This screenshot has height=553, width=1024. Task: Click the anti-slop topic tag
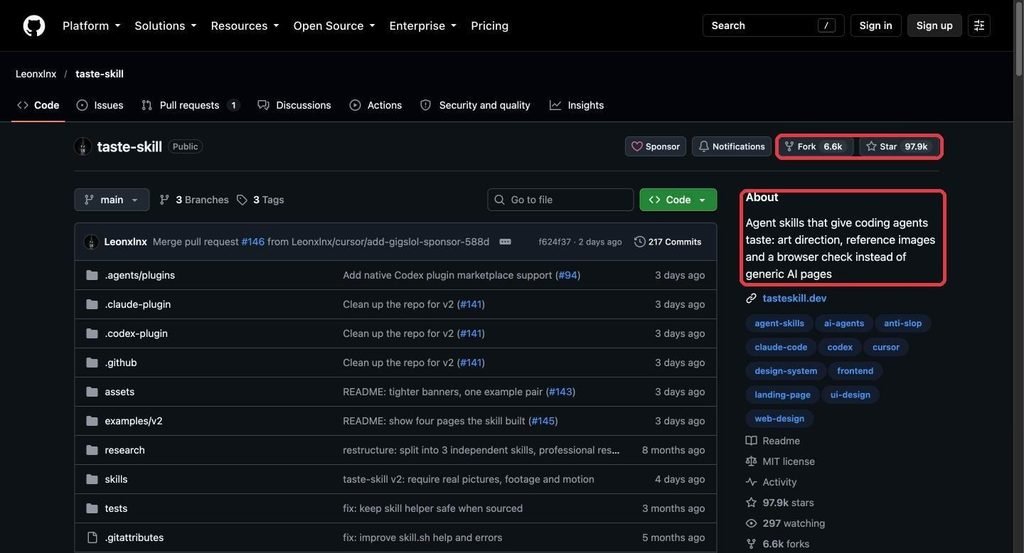point(903,323)
